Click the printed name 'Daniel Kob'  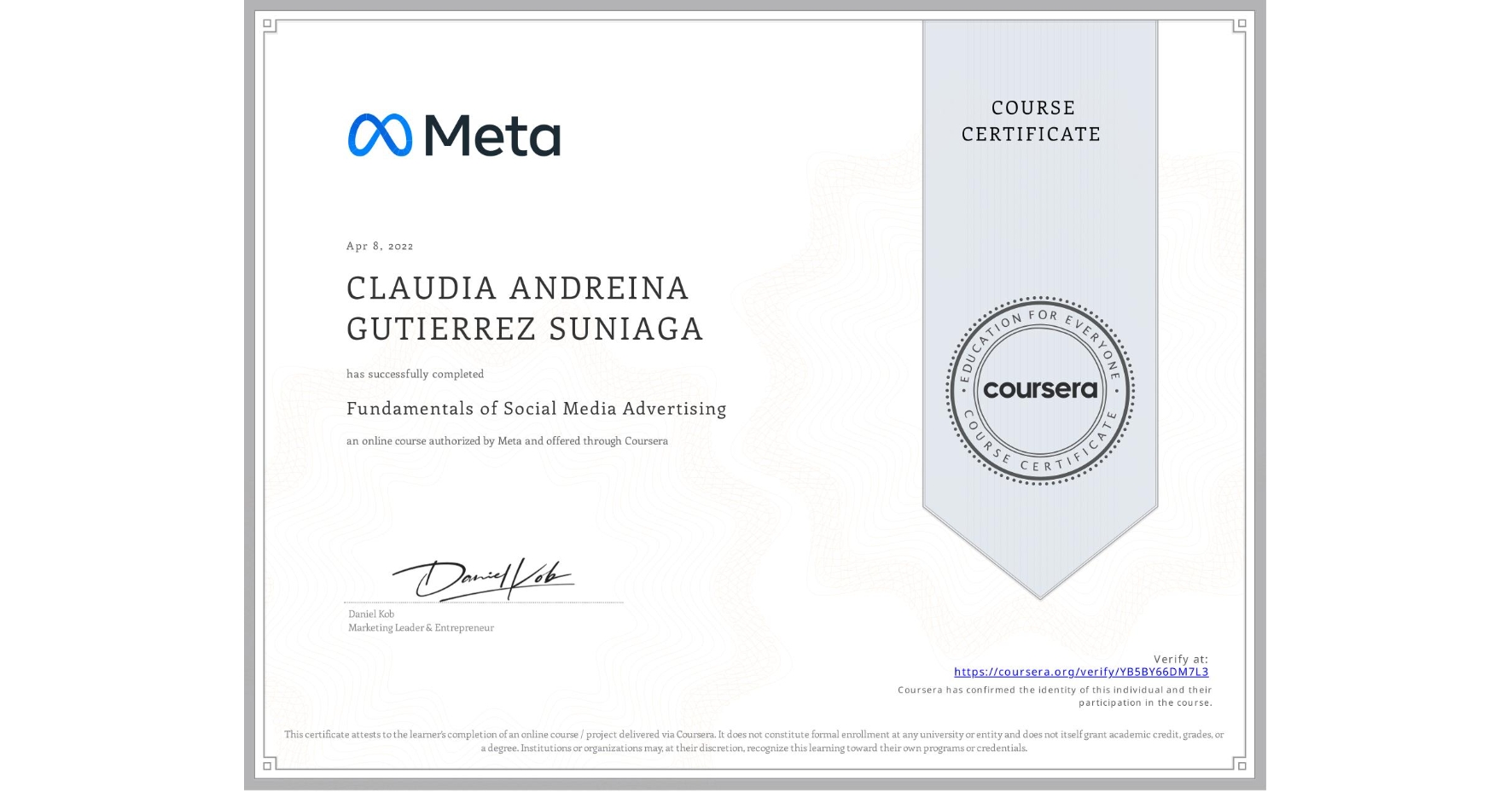point(371,614)
